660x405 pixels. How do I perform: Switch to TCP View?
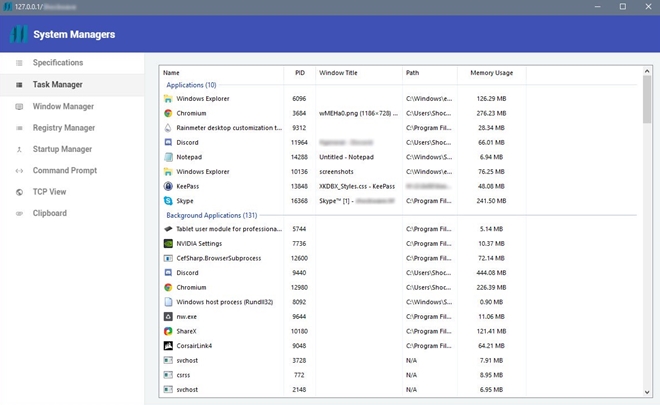[72, 192]
